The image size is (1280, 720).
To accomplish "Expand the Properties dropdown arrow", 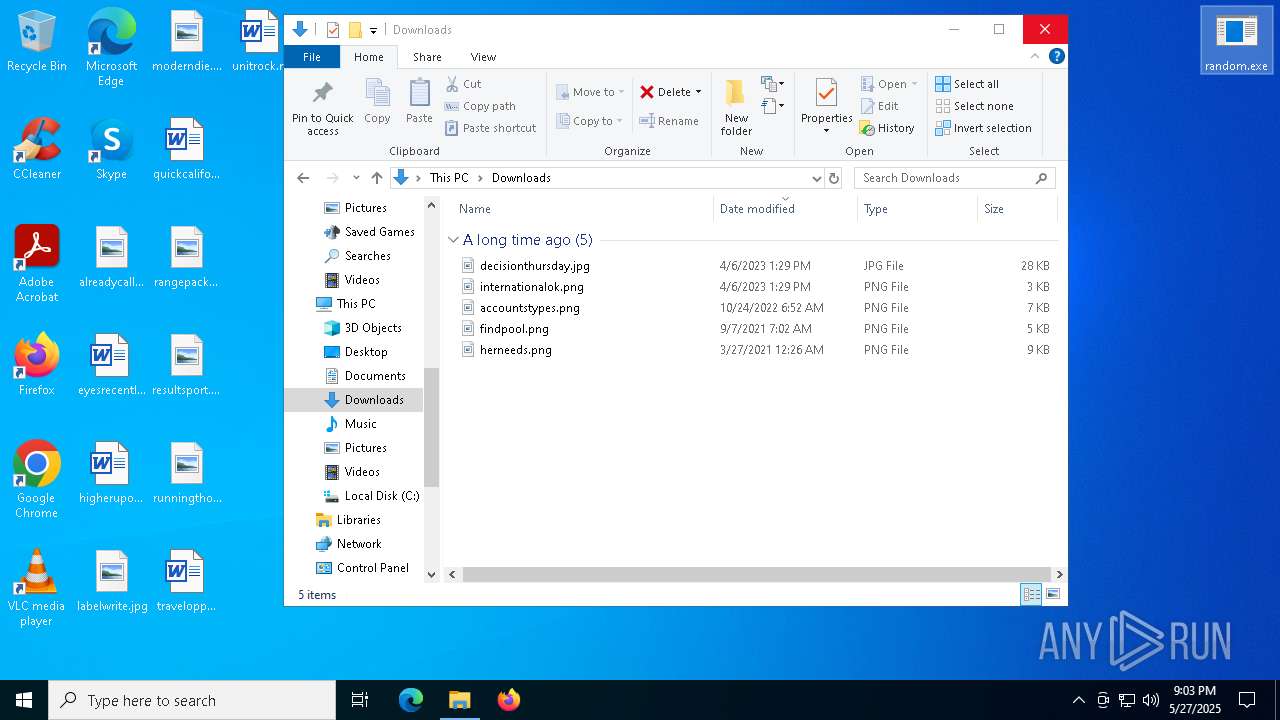I will point(826,131).
